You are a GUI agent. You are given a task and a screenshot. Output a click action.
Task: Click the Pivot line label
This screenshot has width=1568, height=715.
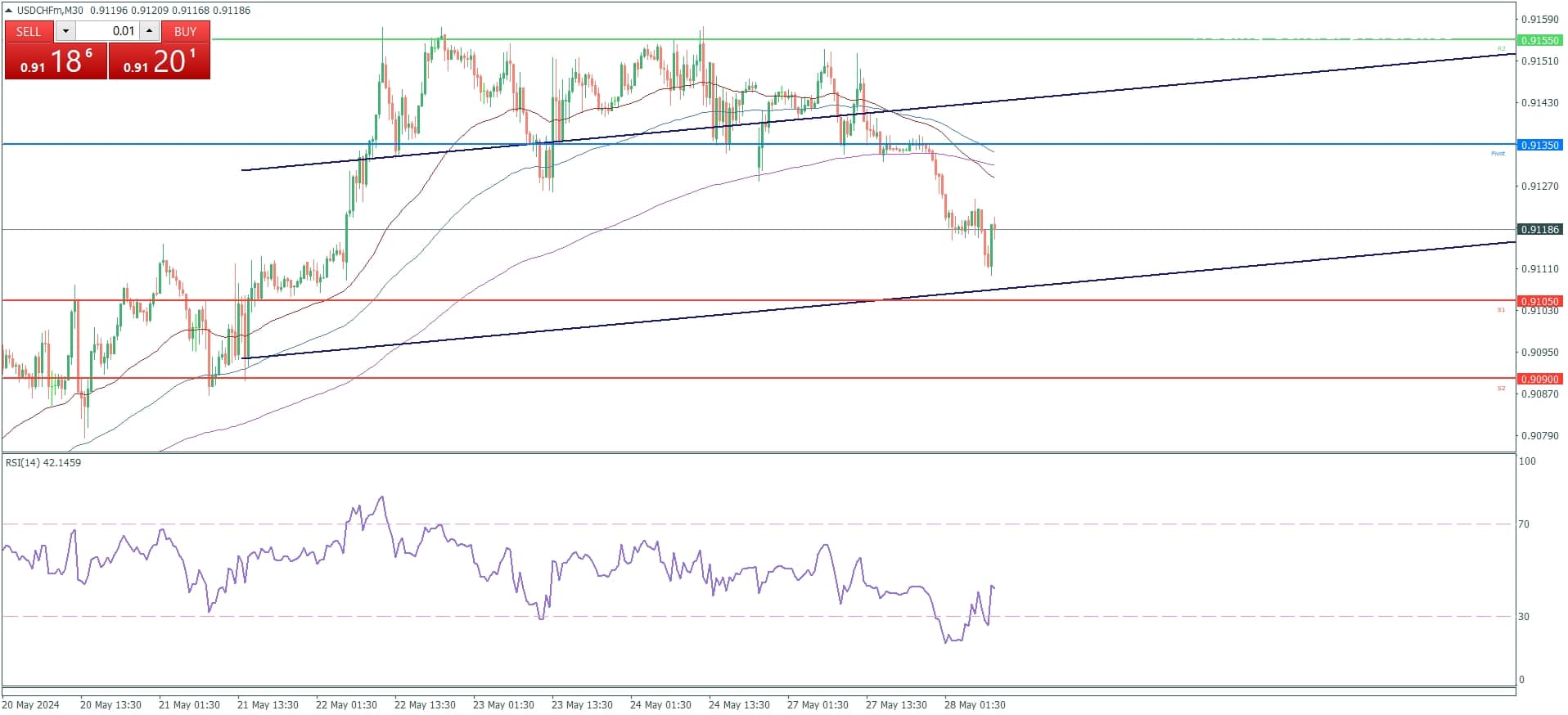[1498, 154]
